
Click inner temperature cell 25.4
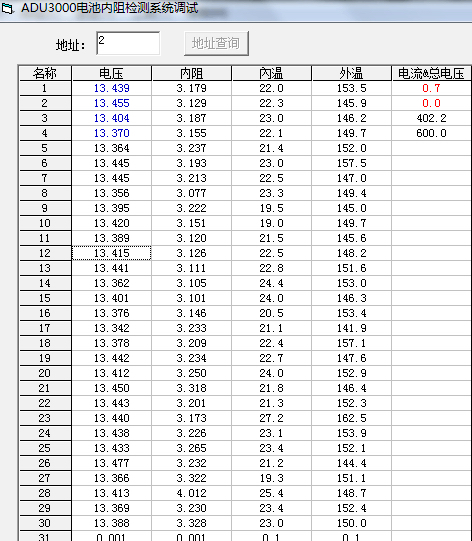[272, 493]
